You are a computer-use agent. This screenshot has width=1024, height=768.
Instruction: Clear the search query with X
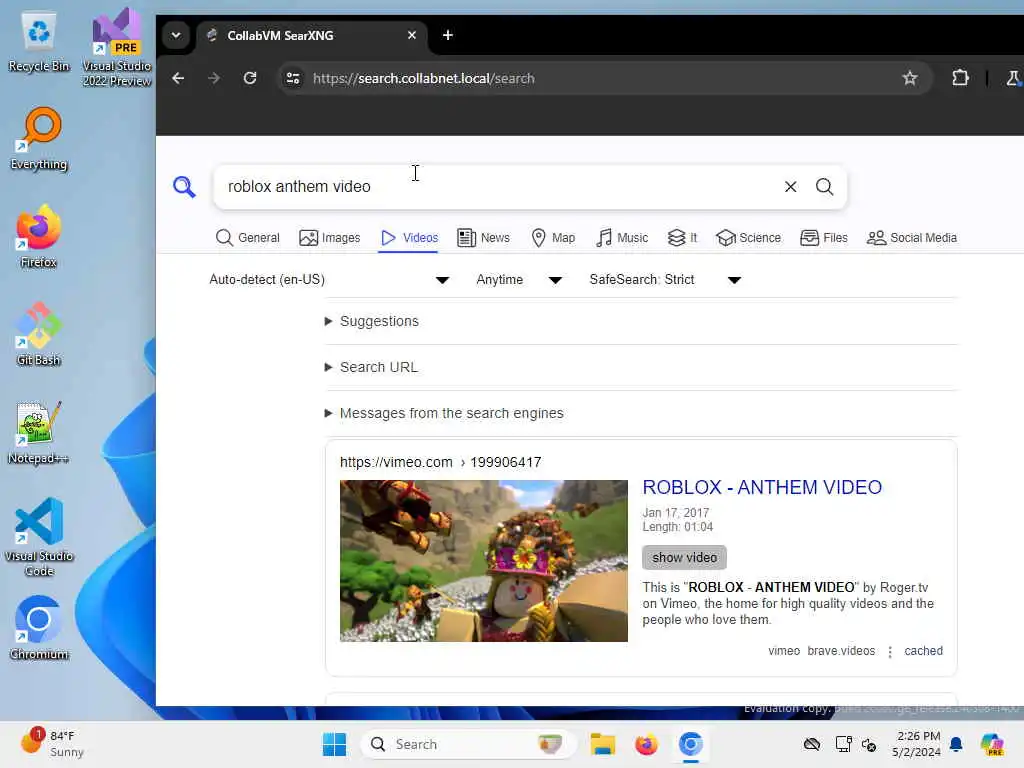point(790,187)
